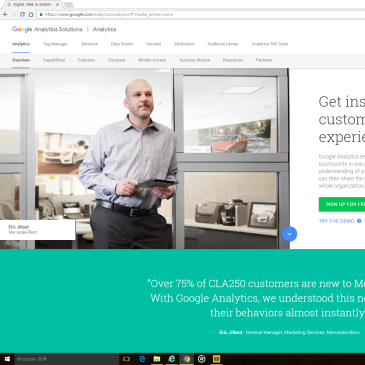Go to the Mobile Access sub-tab
The width and height of the screenshot is (365, 365).
click(x=152, y=60)
